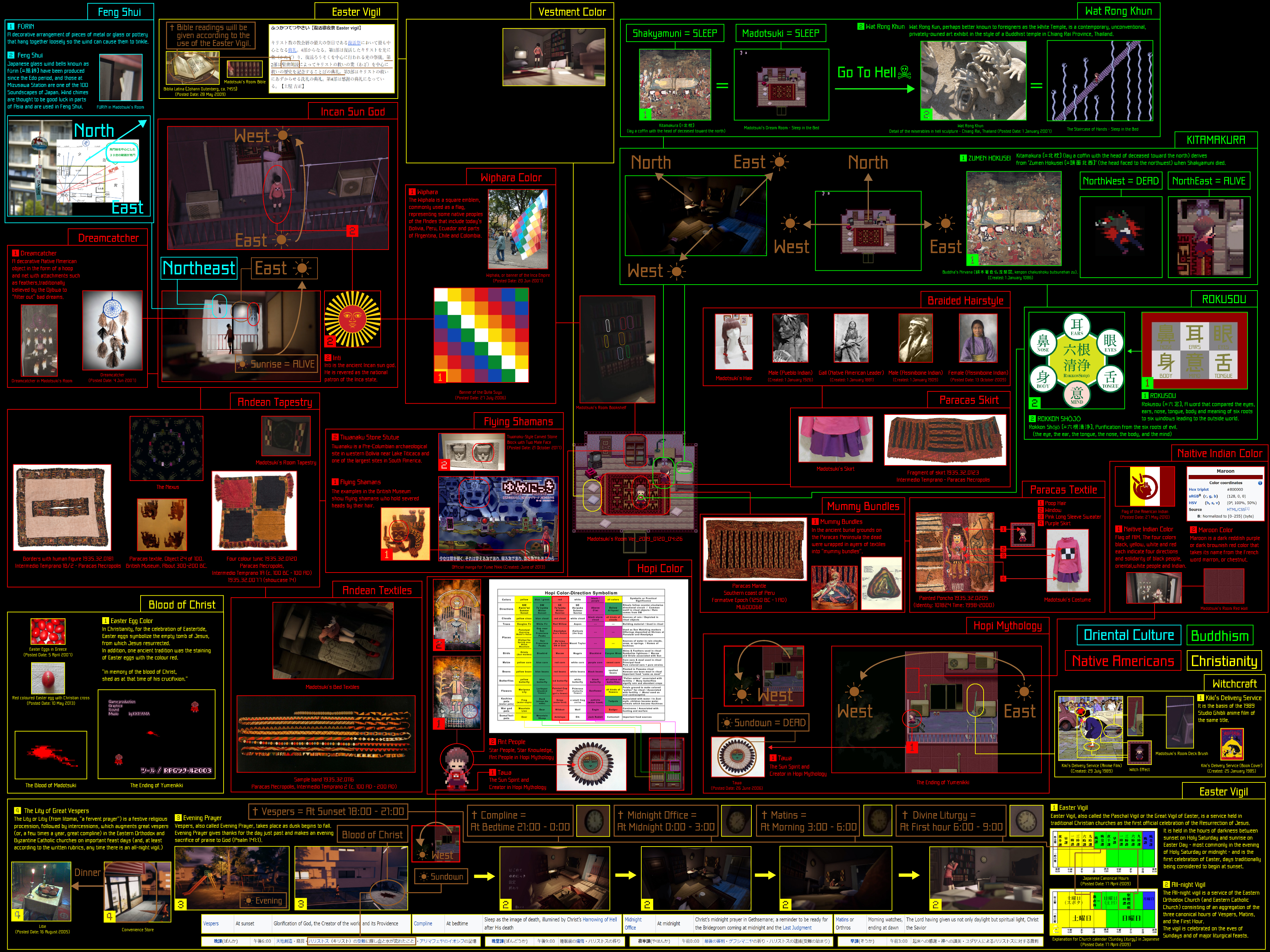
Task: Click the Flying Shamans header
Action: pos(519,422)
